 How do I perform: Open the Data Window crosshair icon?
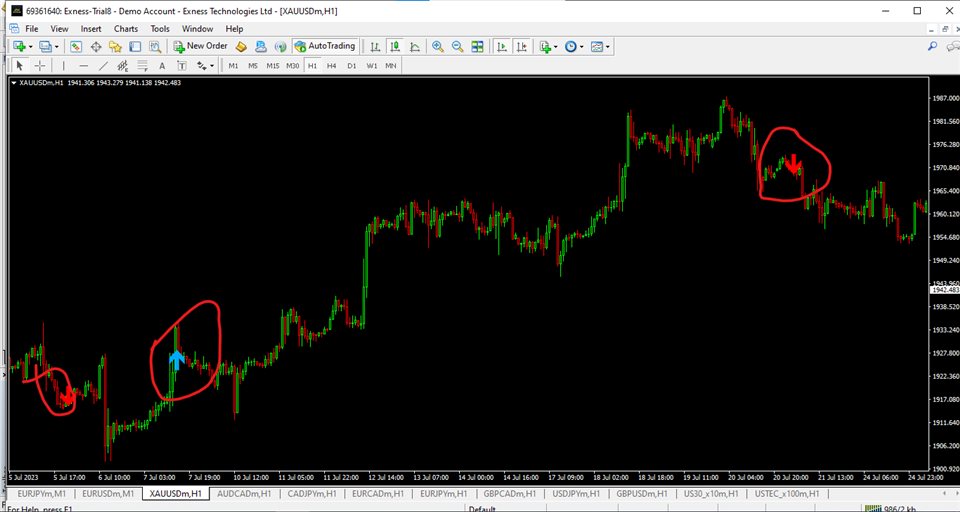(96, 47)
